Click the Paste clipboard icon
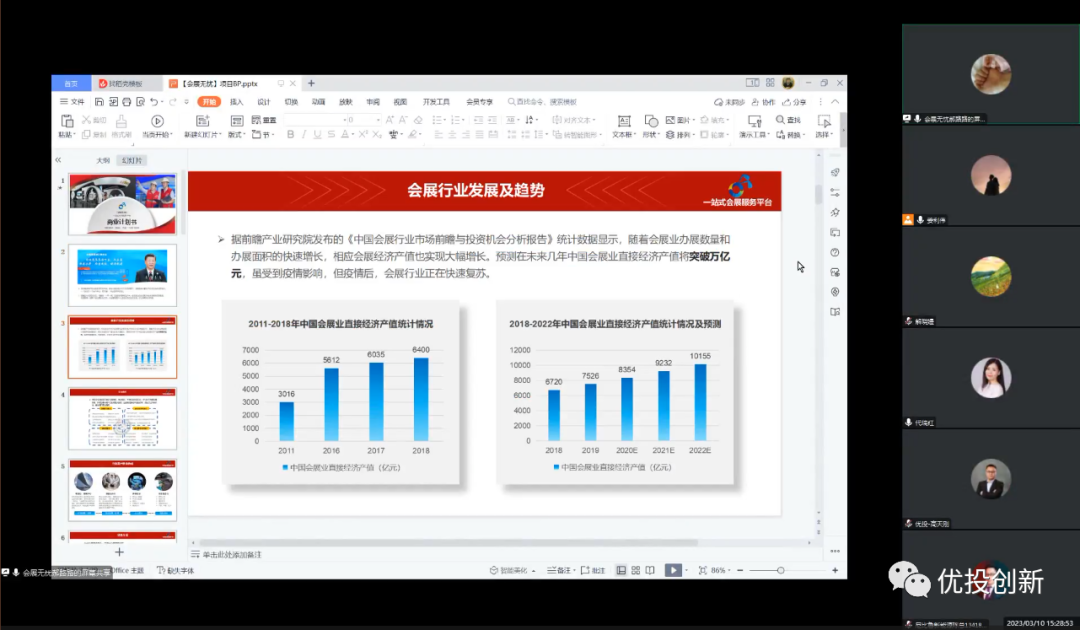This screenshot has height=630, width=1080. 67,121
